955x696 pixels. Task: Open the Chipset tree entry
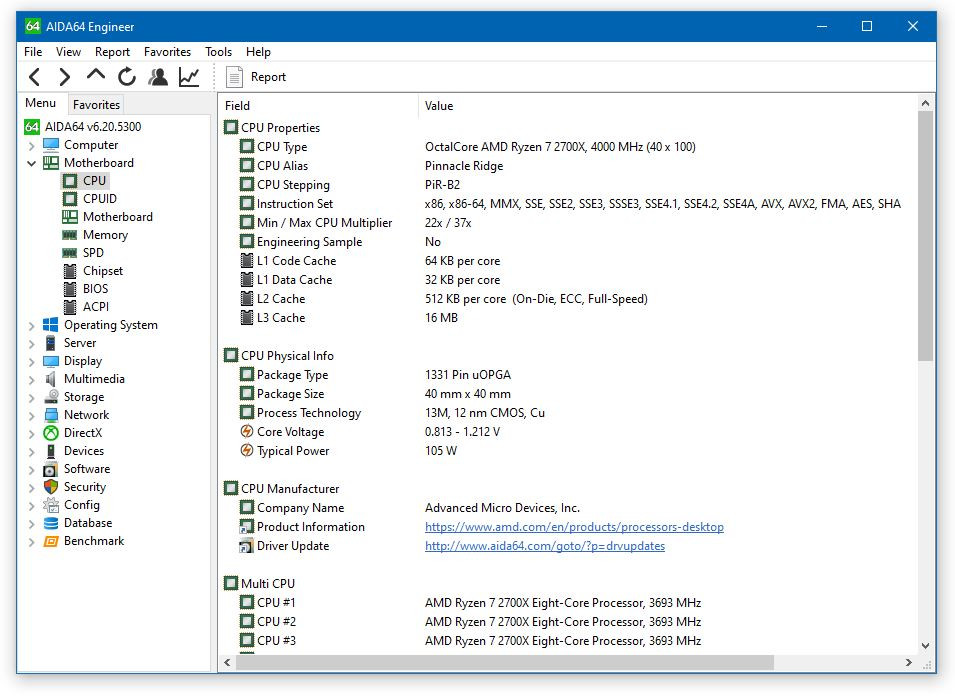pos(103,271)
